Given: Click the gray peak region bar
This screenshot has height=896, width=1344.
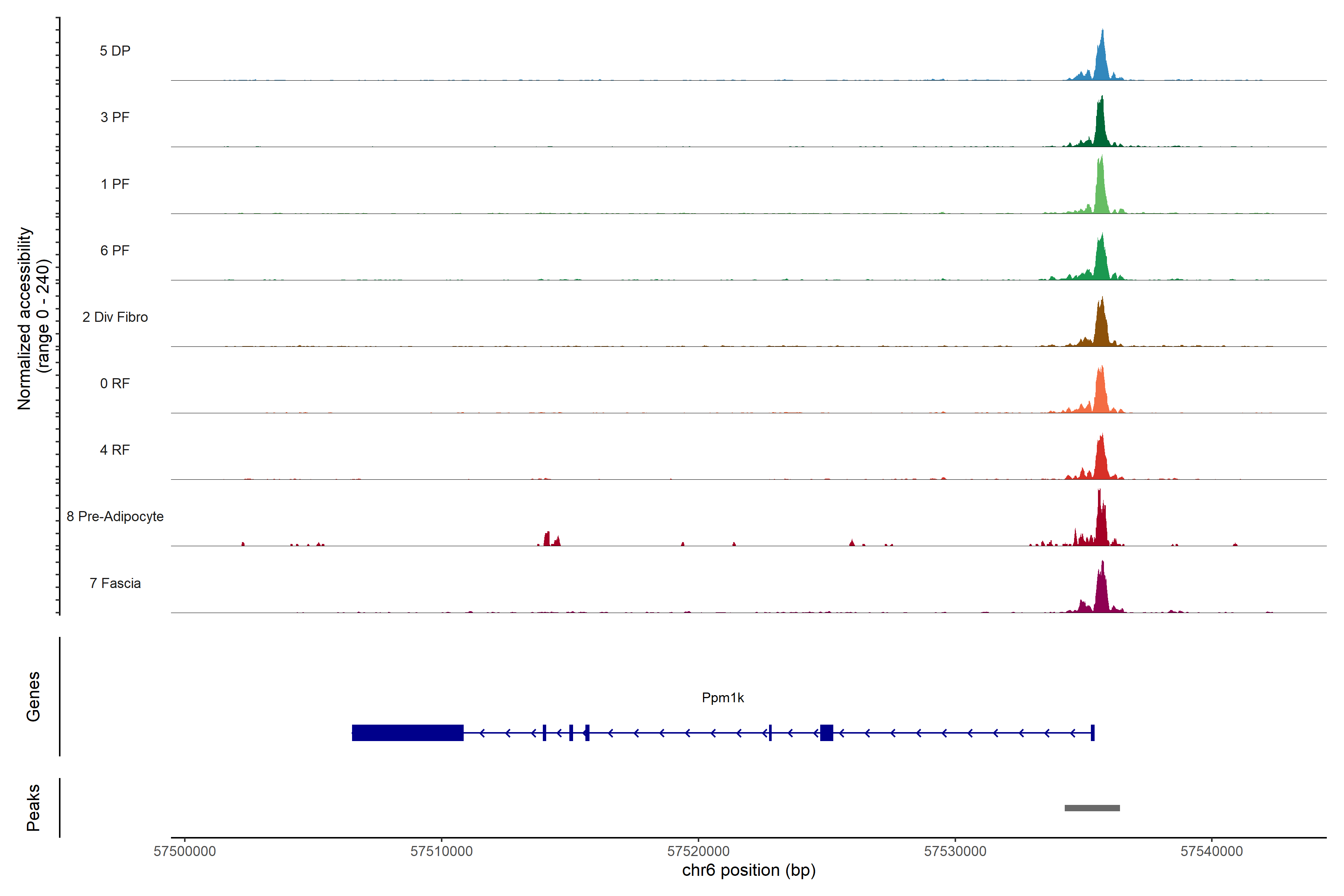Looking at the screenshot, I should 1092,808.
